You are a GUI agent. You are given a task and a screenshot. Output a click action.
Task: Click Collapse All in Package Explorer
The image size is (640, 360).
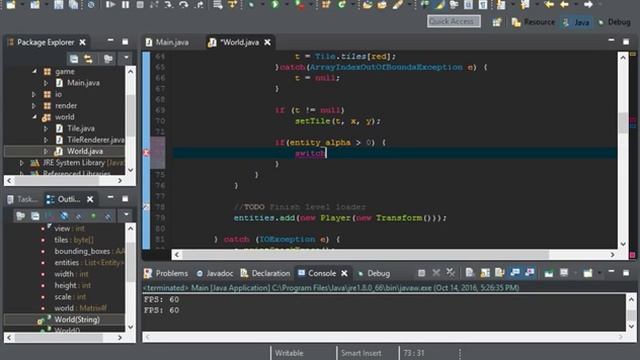[x=74, y=59]
